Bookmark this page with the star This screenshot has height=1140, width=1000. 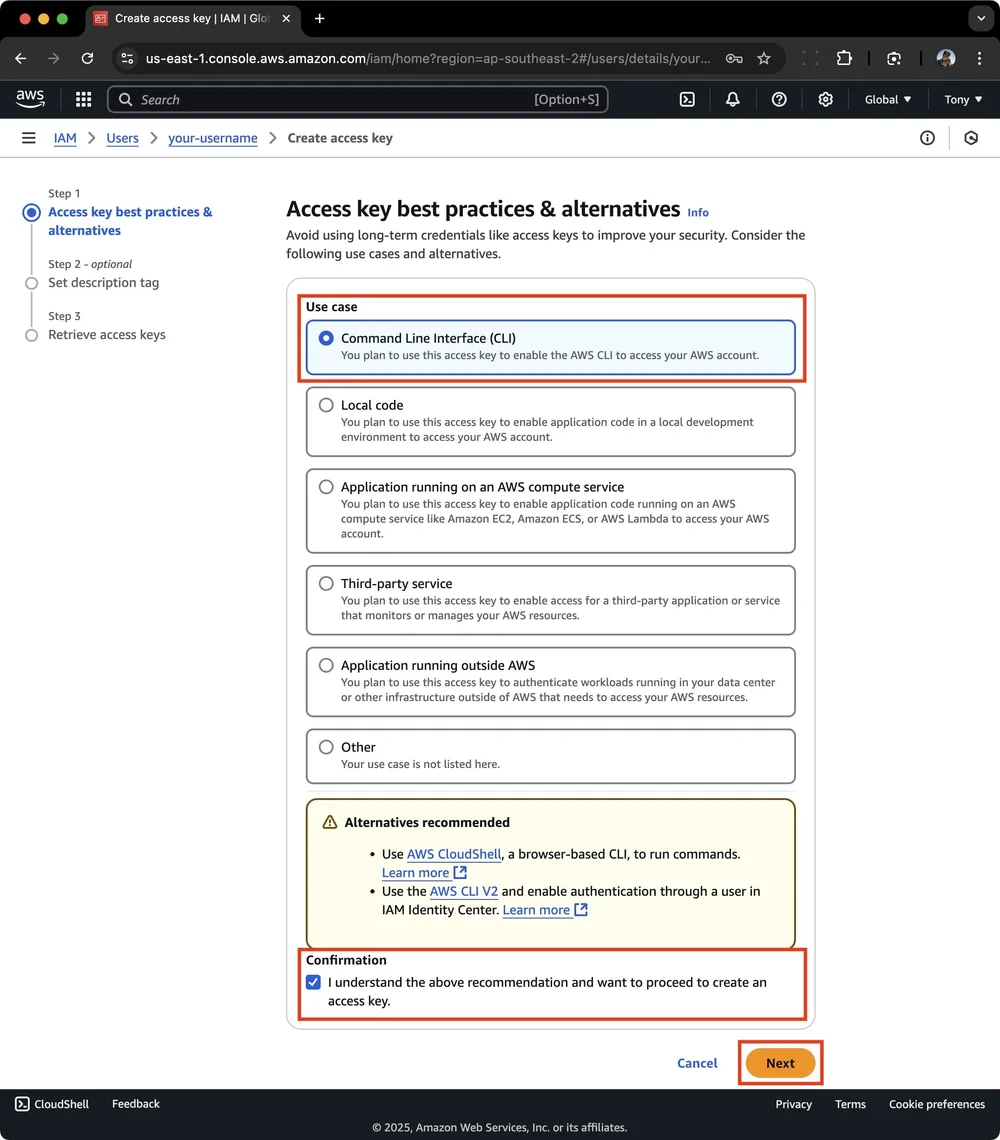click(x=764, y=58)
